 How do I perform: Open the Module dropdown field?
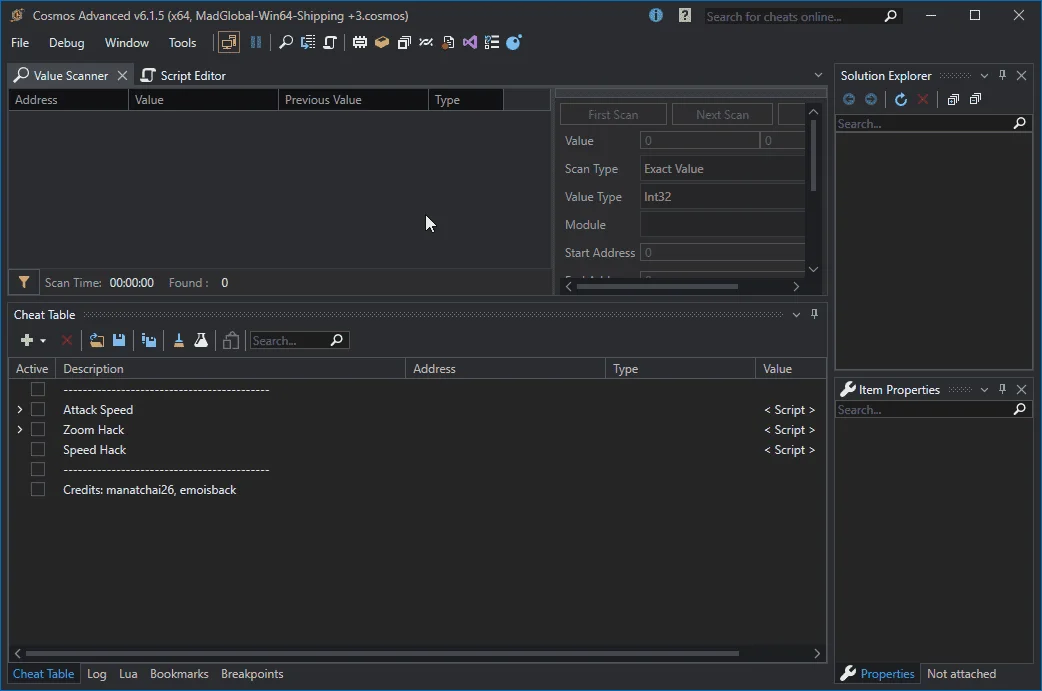click(x=722, y=225)
